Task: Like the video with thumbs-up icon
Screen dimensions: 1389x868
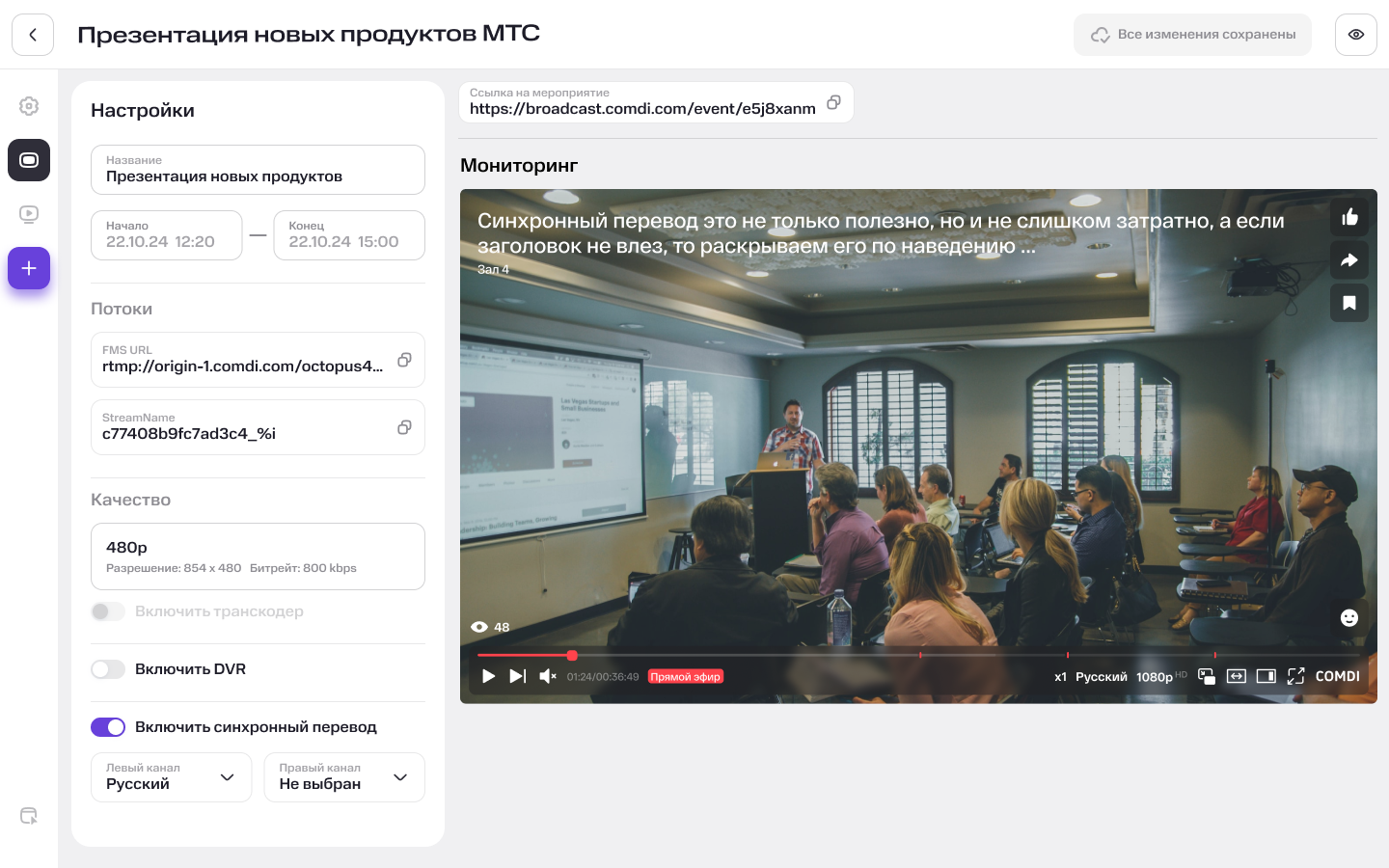Action: [x=1349, y=217]
